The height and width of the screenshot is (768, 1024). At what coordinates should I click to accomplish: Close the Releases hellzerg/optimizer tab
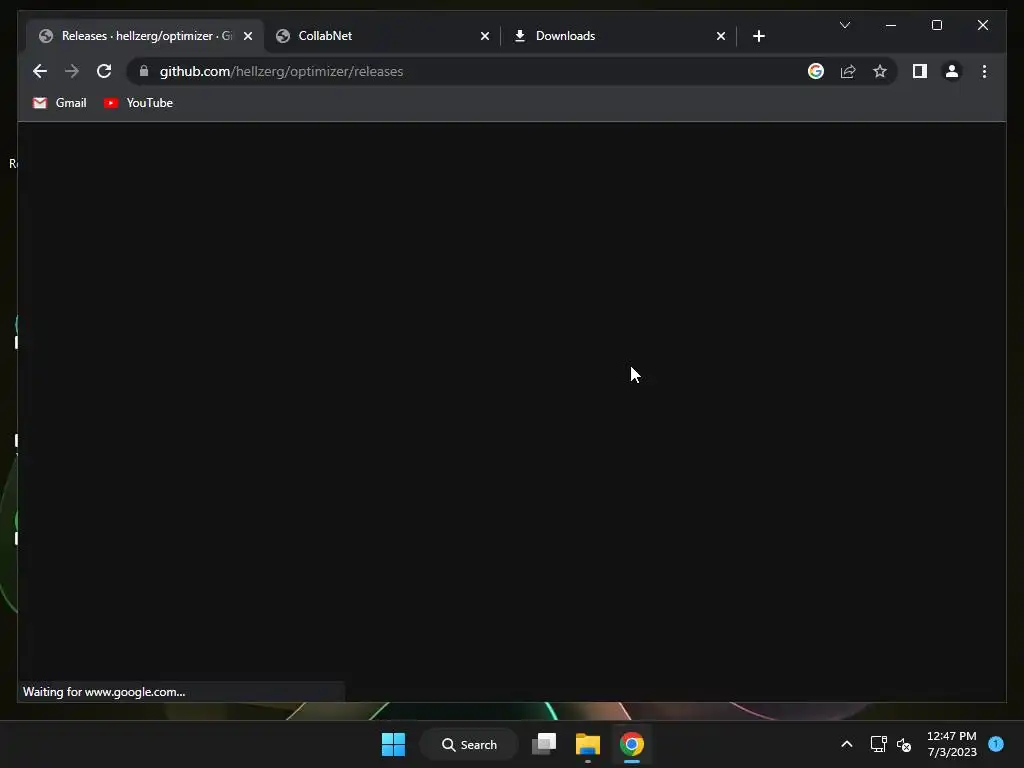pyautogui.click(x=248, y=36)
